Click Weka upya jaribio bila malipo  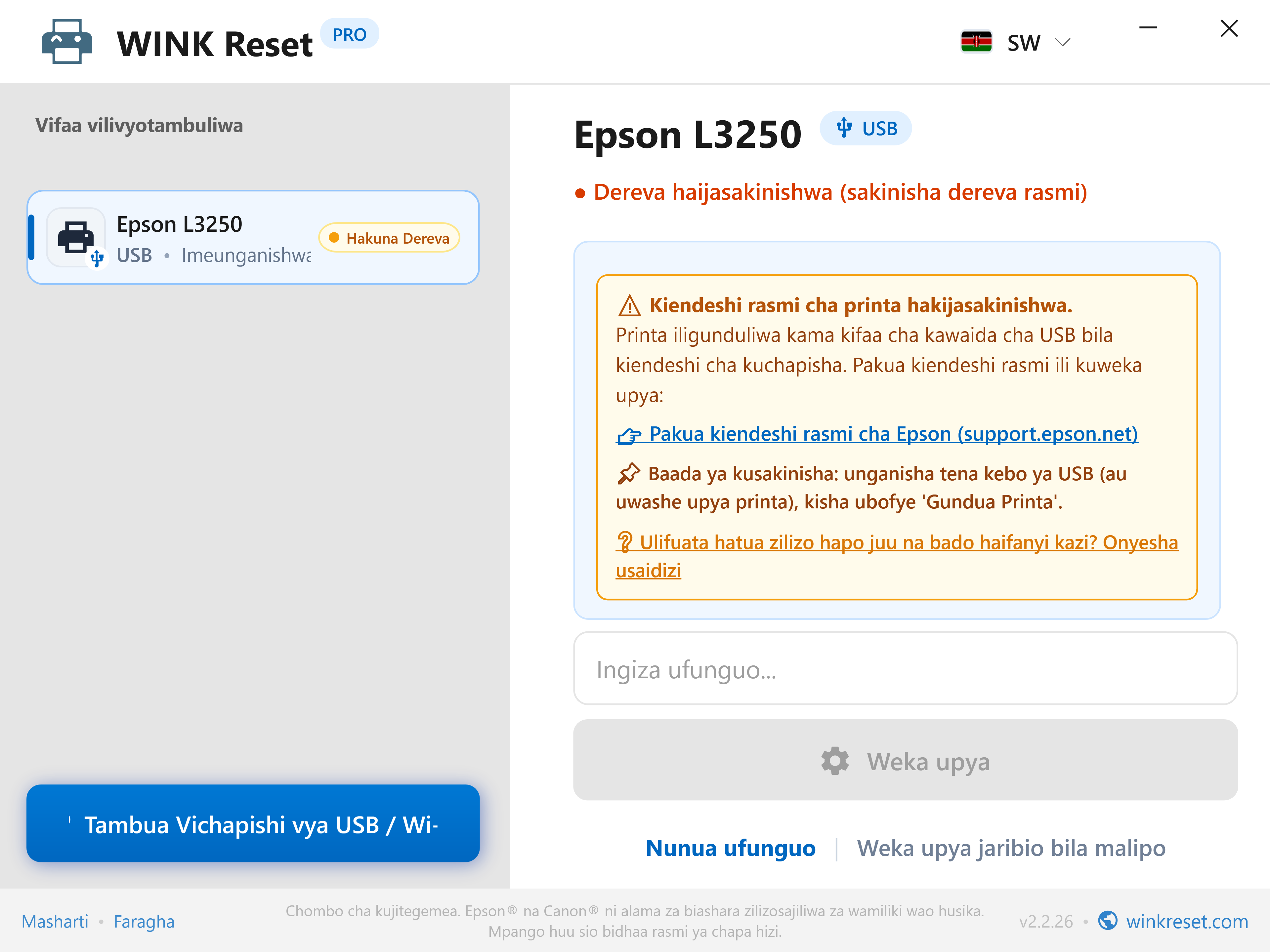click(x=1011, y=848)
